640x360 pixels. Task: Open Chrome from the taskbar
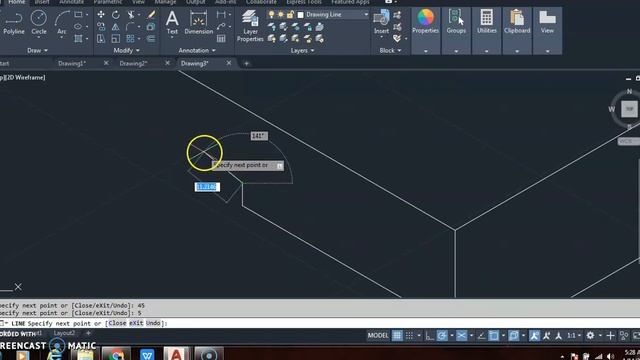116,354
